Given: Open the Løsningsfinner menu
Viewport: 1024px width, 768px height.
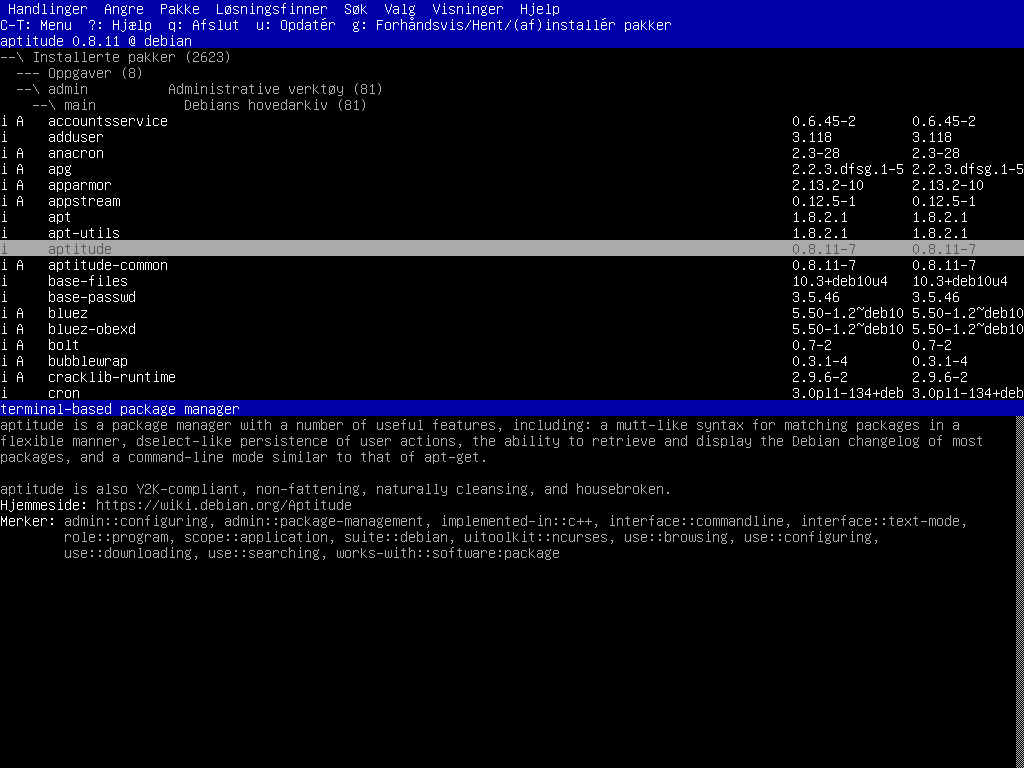Looking at the screenshot, I should (x=271, y=9).
